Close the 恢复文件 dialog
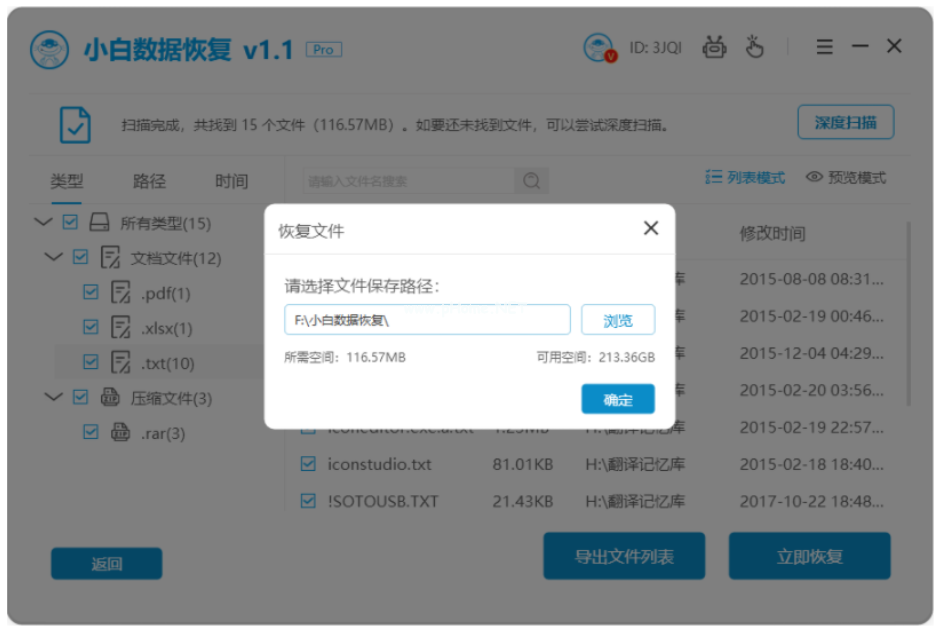The image size is (940, 634). tap(651, 229)
